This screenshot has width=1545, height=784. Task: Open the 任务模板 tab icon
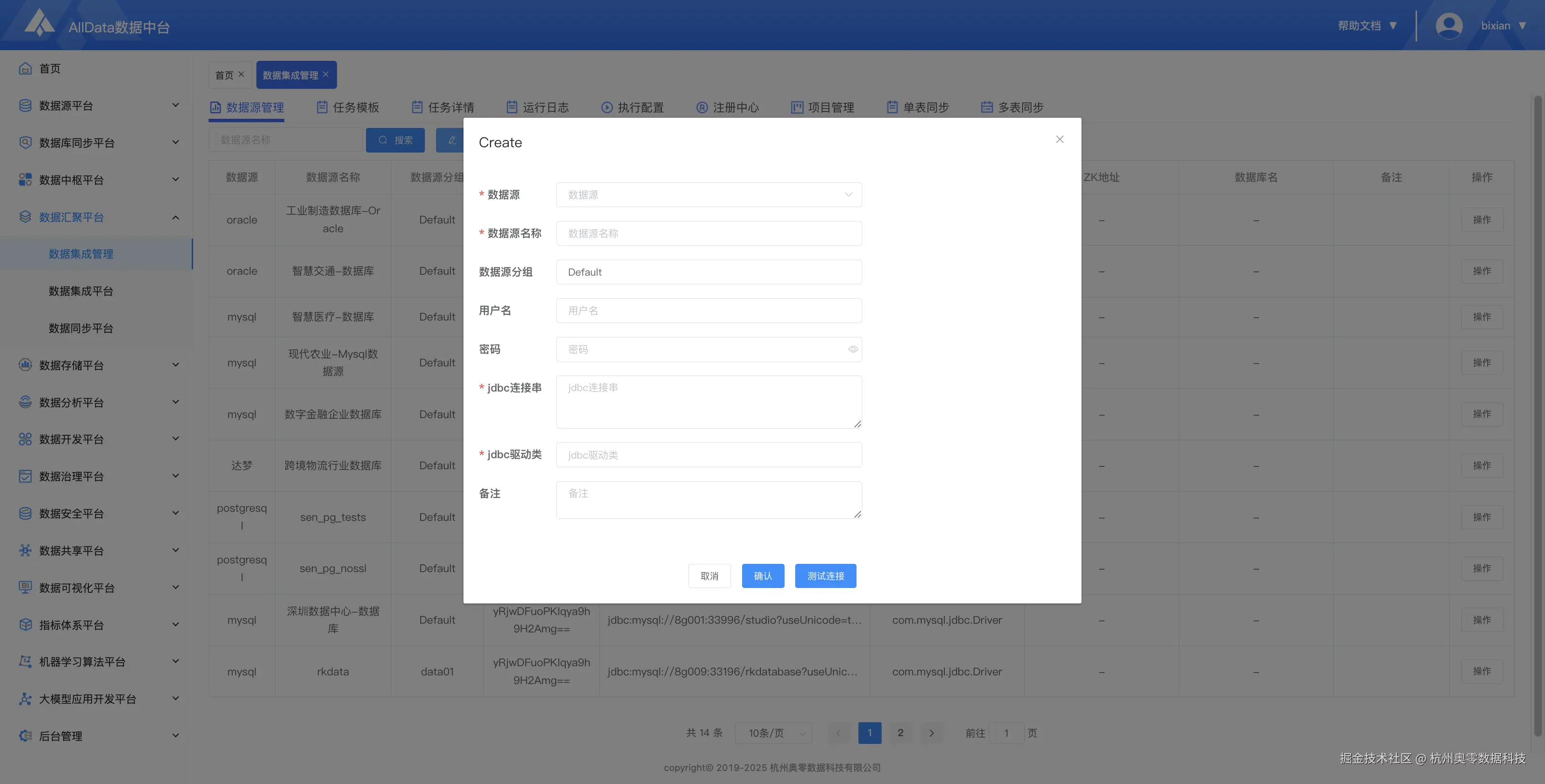322,106
